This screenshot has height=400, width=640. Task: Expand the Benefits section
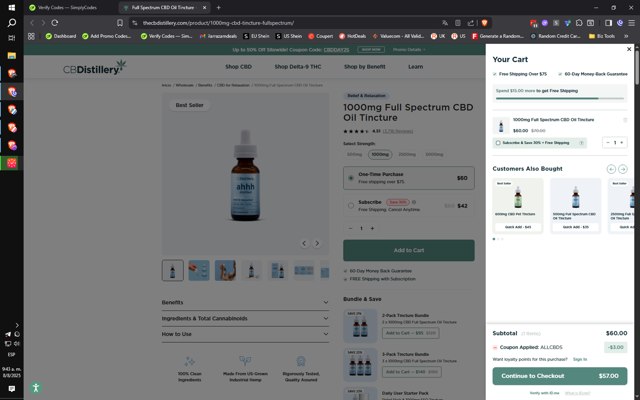point(245,302)
